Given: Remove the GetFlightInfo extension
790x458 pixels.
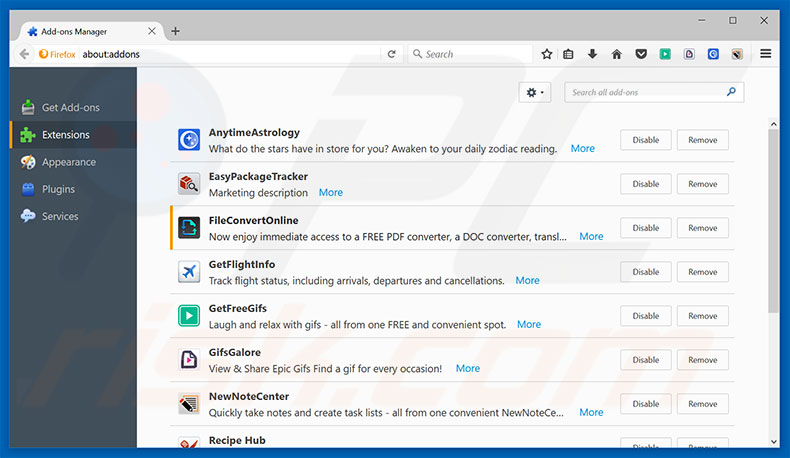Looking at the screenshot, I should point(702,272).
